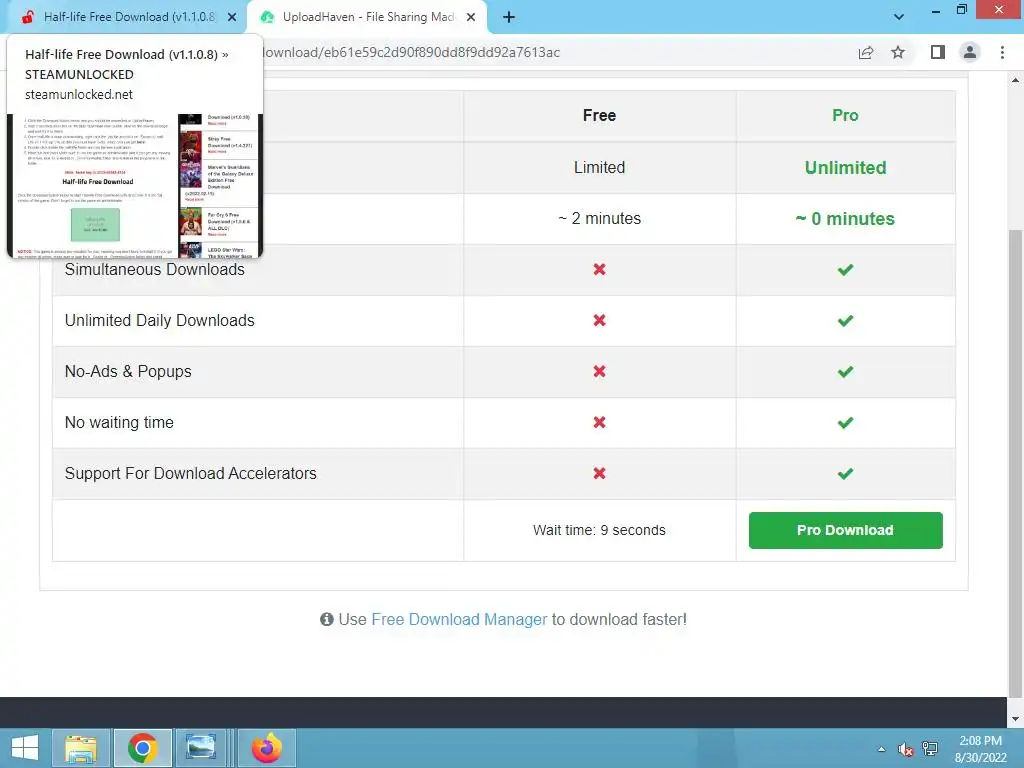Click the No-Ads & Popups row label
This screenshot has width=1024, height=768.
tap(128, 372)
